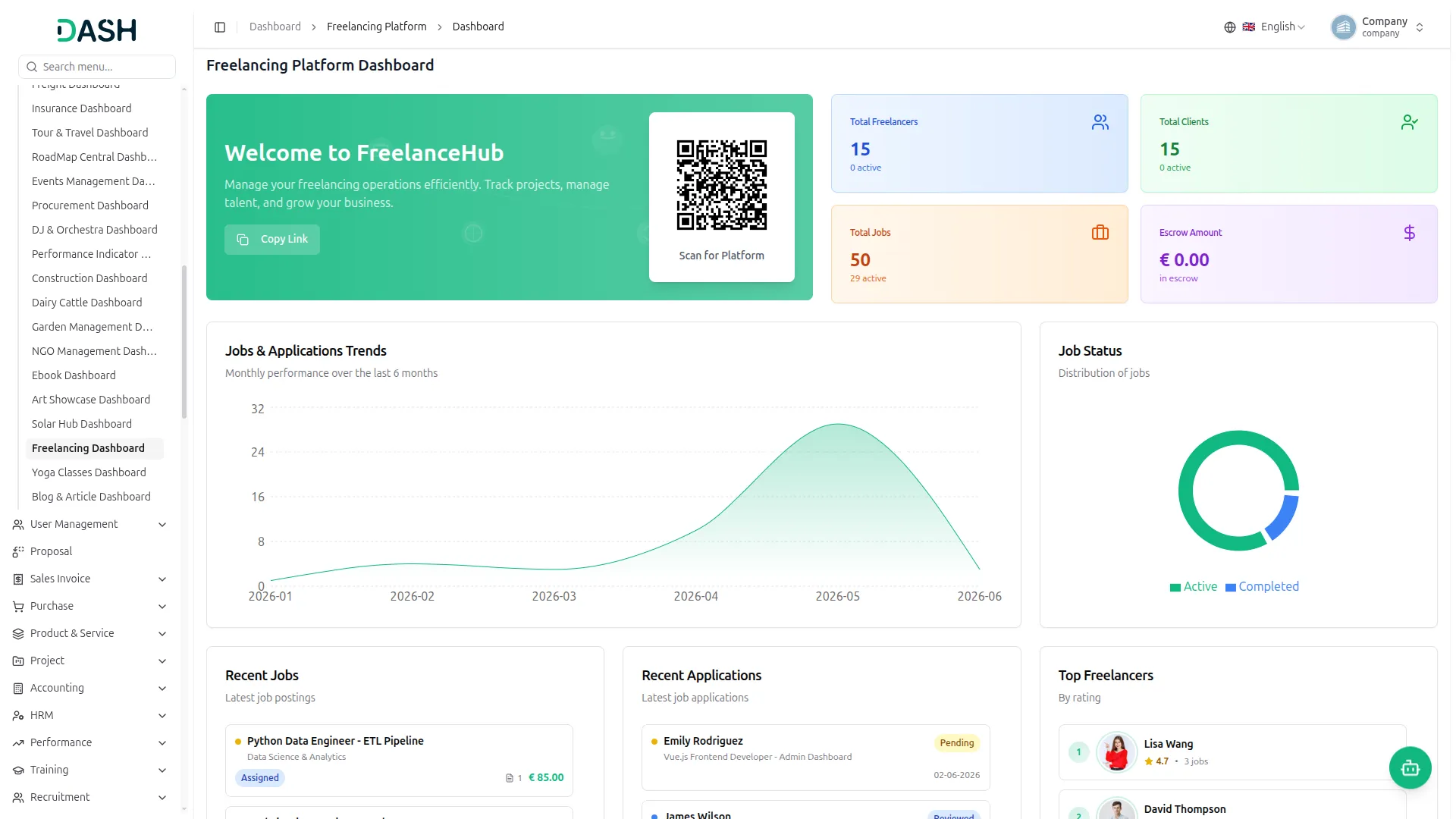1456x819 pixels.
Task: Focus the Search menu input
Action: click(x=97, y=67)
